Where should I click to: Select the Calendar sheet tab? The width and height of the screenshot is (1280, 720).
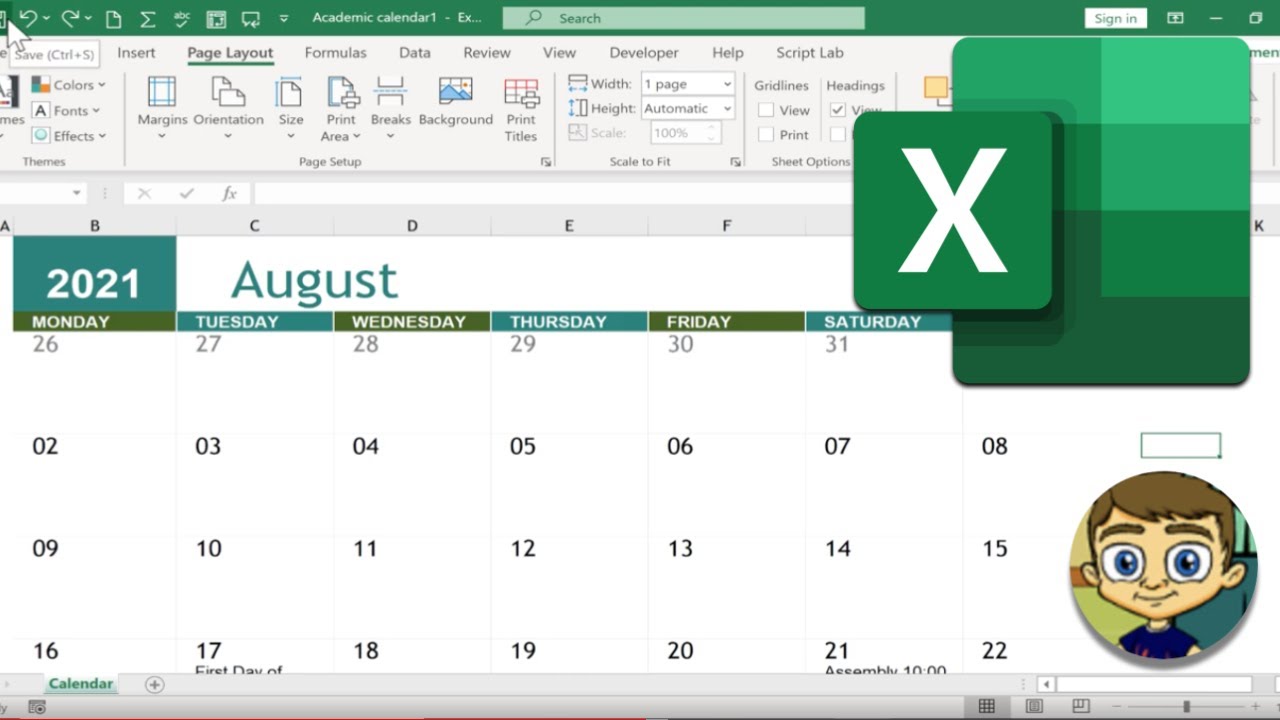80,684
